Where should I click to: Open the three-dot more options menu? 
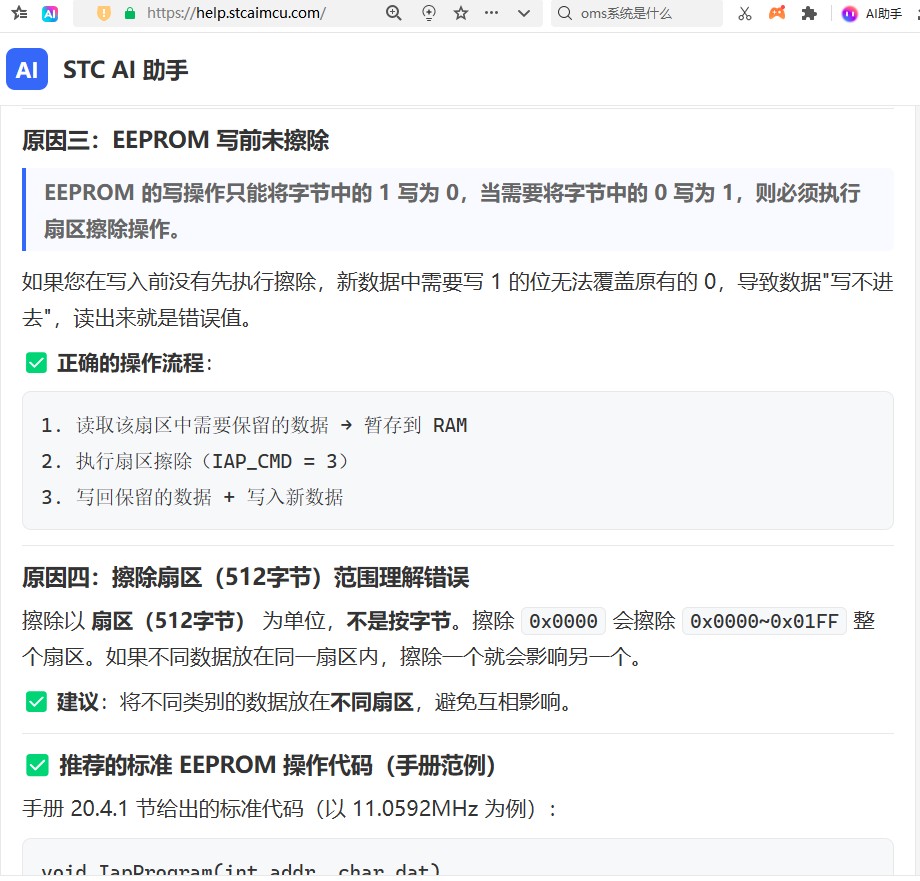coord(492,12)
